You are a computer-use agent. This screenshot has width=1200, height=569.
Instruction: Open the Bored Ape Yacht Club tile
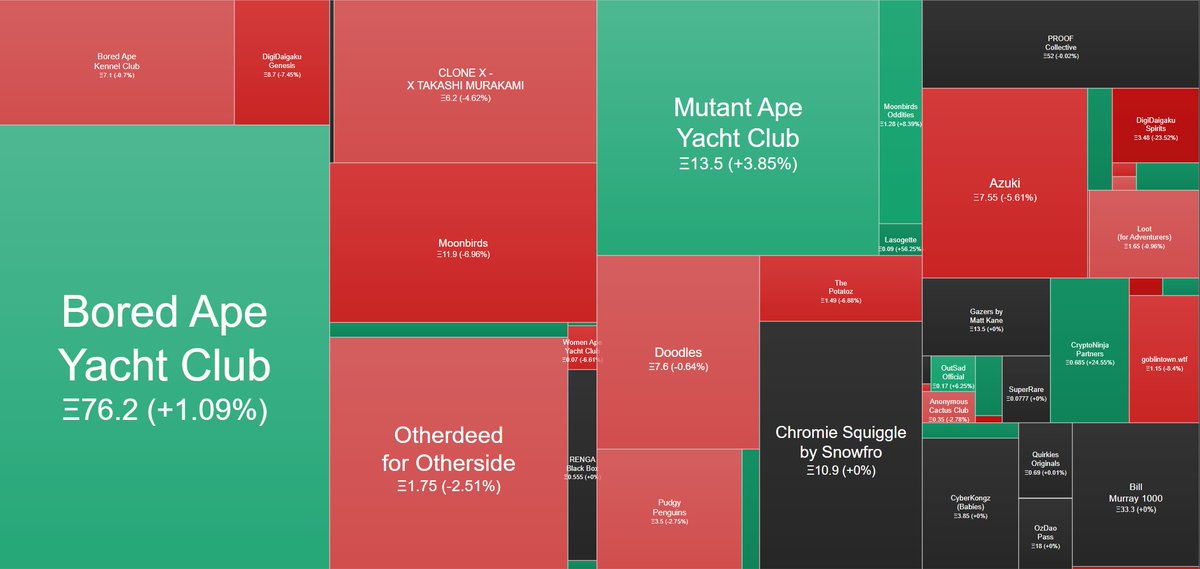(x=164, y=347)
